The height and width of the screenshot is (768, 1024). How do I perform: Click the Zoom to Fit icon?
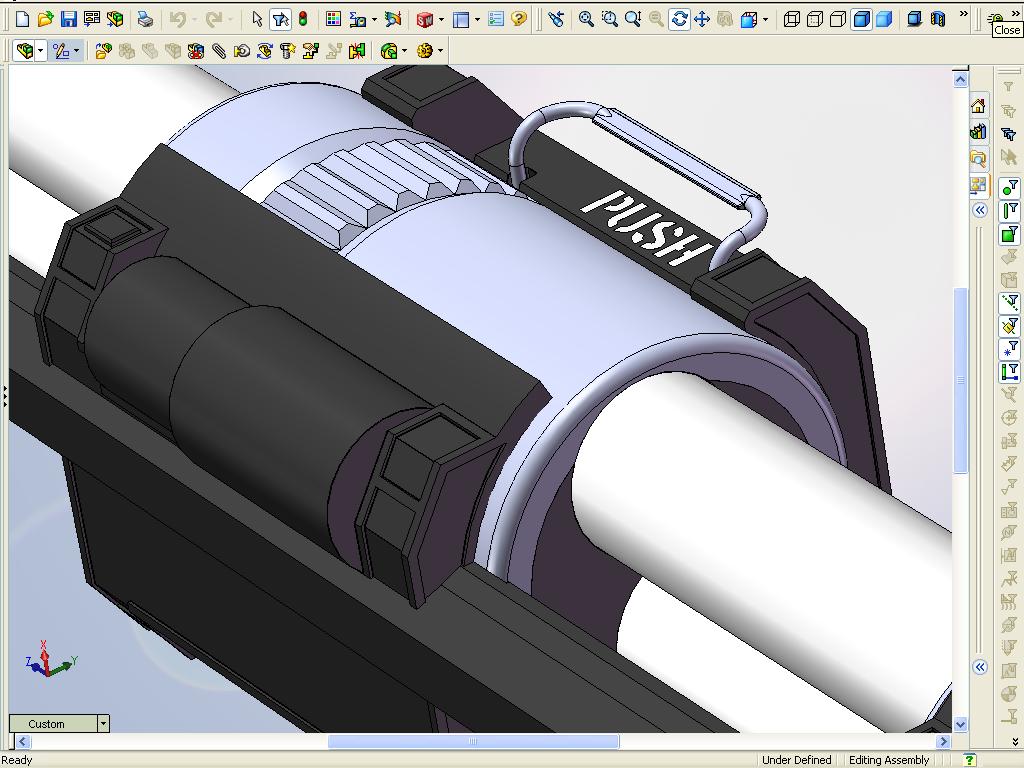point(586,19)
